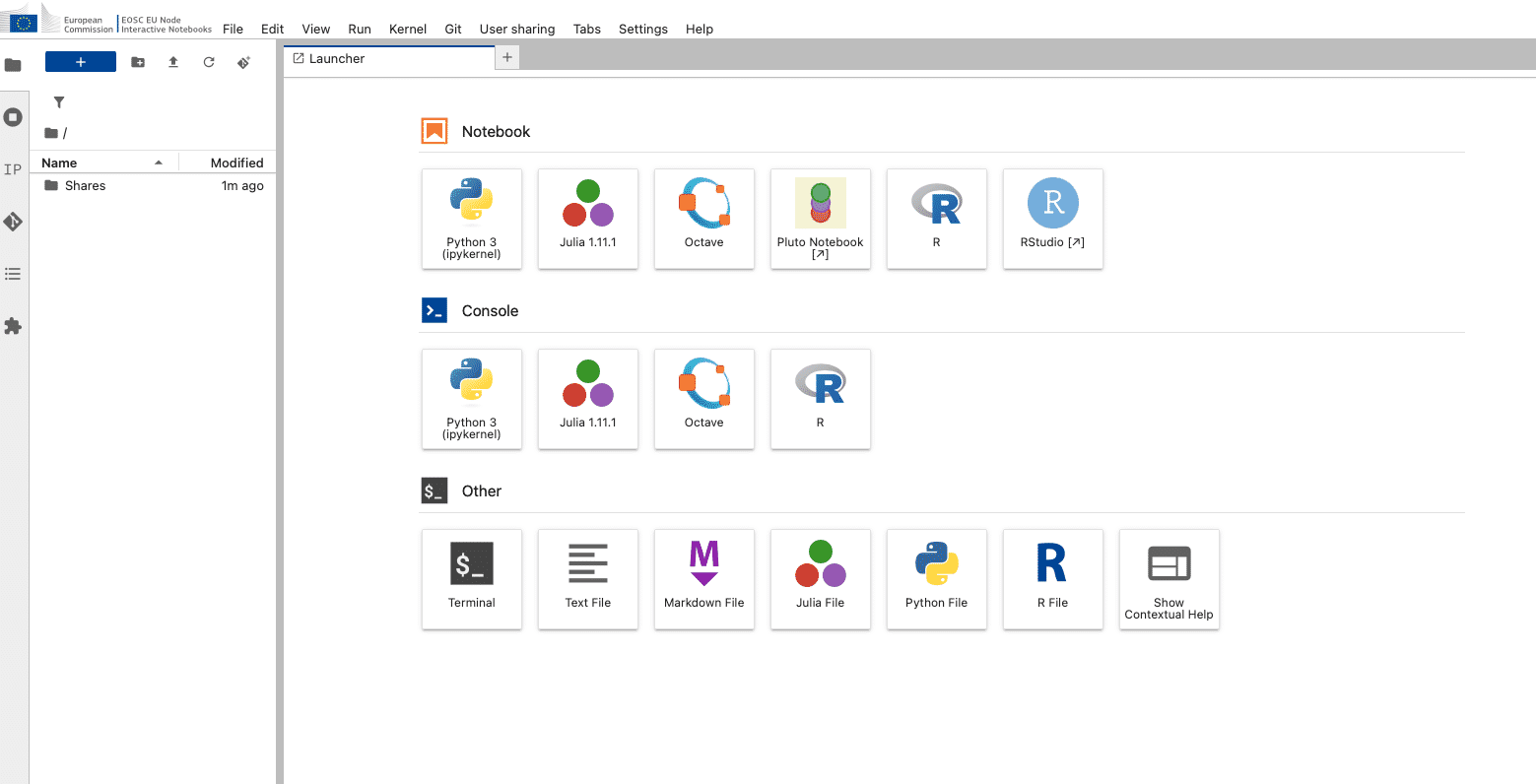
Task: Create a new Python File
Action: [x=937, y=579]
